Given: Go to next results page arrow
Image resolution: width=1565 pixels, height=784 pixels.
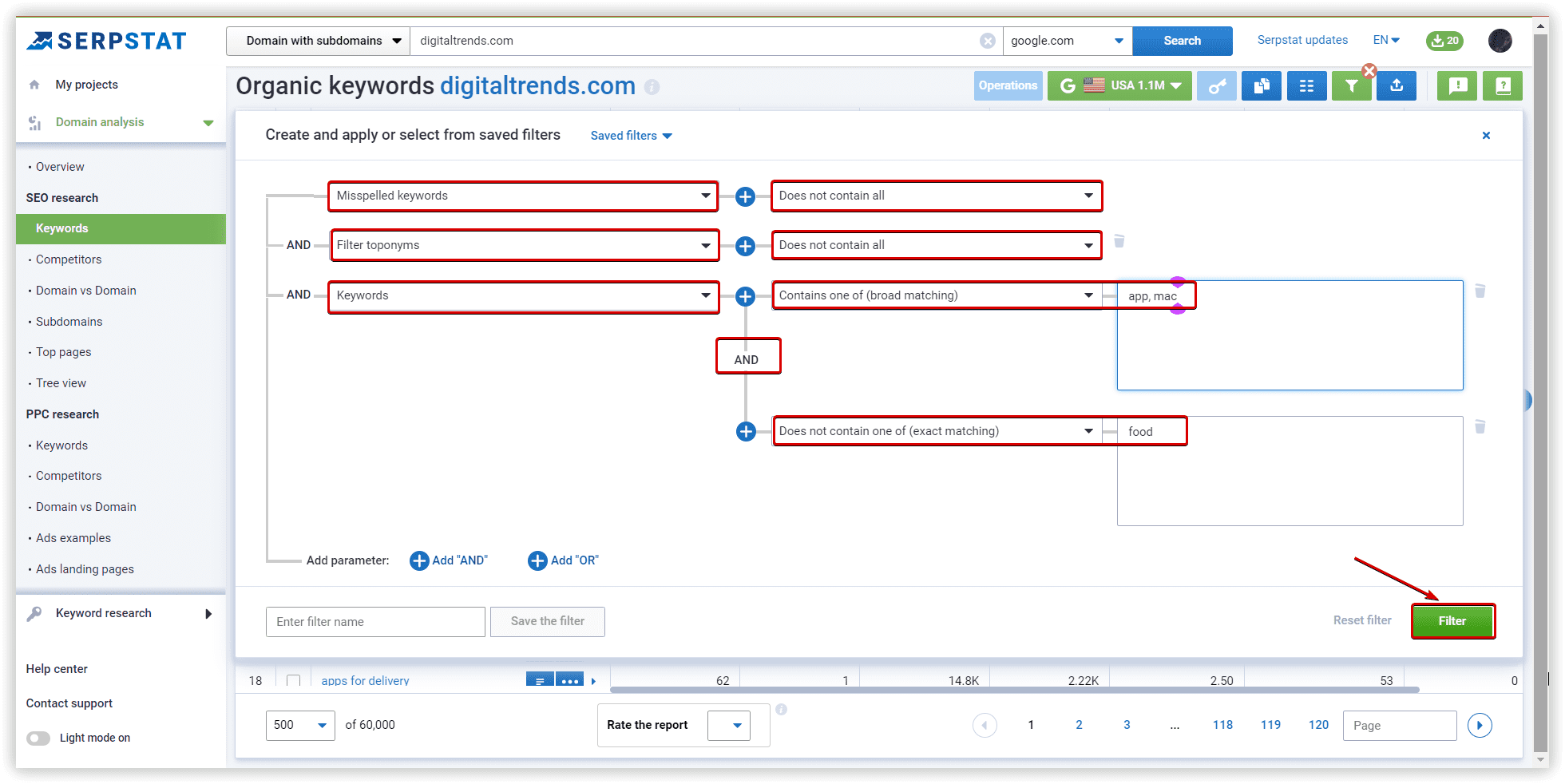Looking at the screenshot, I should coord(1480,725).
